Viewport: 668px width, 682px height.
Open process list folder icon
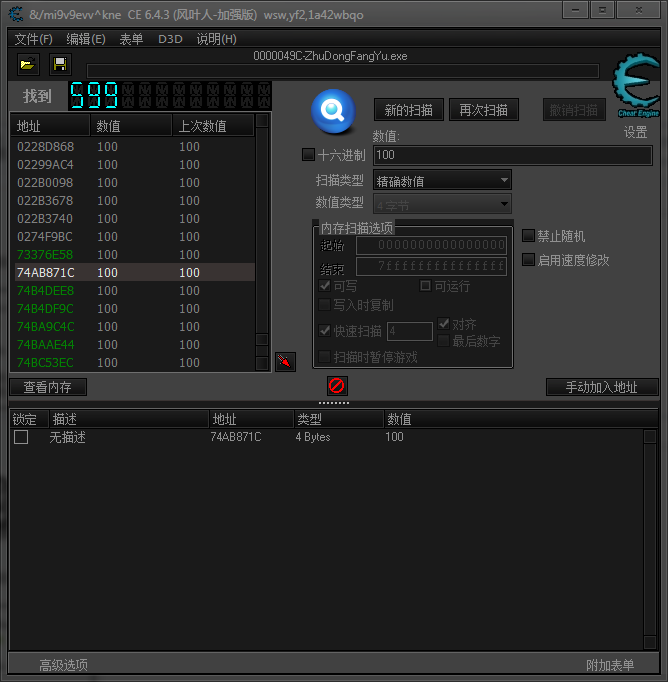click(28, 65)
